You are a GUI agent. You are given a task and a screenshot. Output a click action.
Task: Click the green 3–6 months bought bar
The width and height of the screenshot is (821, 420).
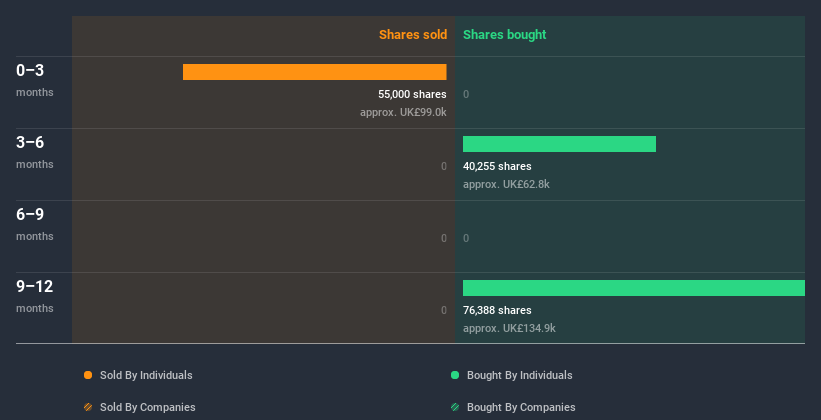coord(559,144)
